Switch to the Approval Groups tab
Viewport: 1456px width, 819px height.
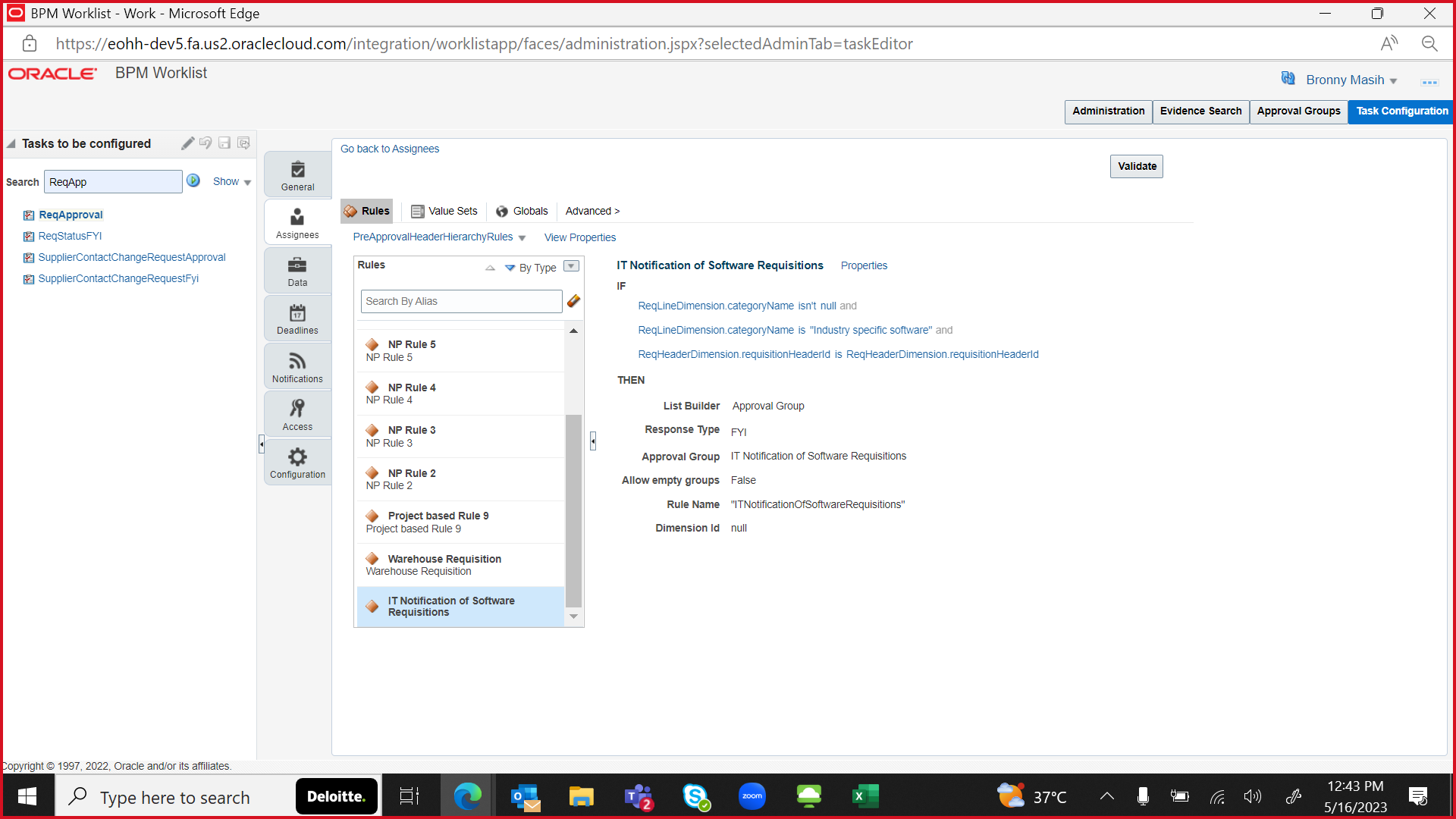pos(1298,111)
